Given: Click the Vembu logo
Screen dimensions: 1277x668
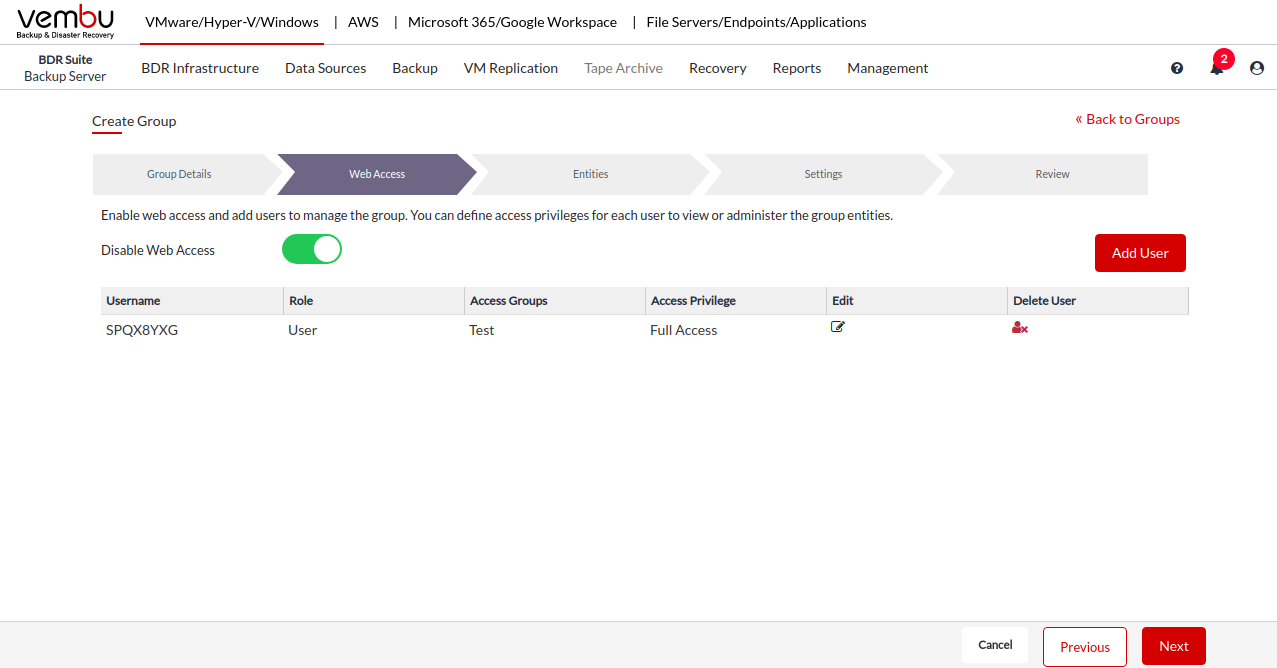Looking at the screenshot, I should pos(66,22).
